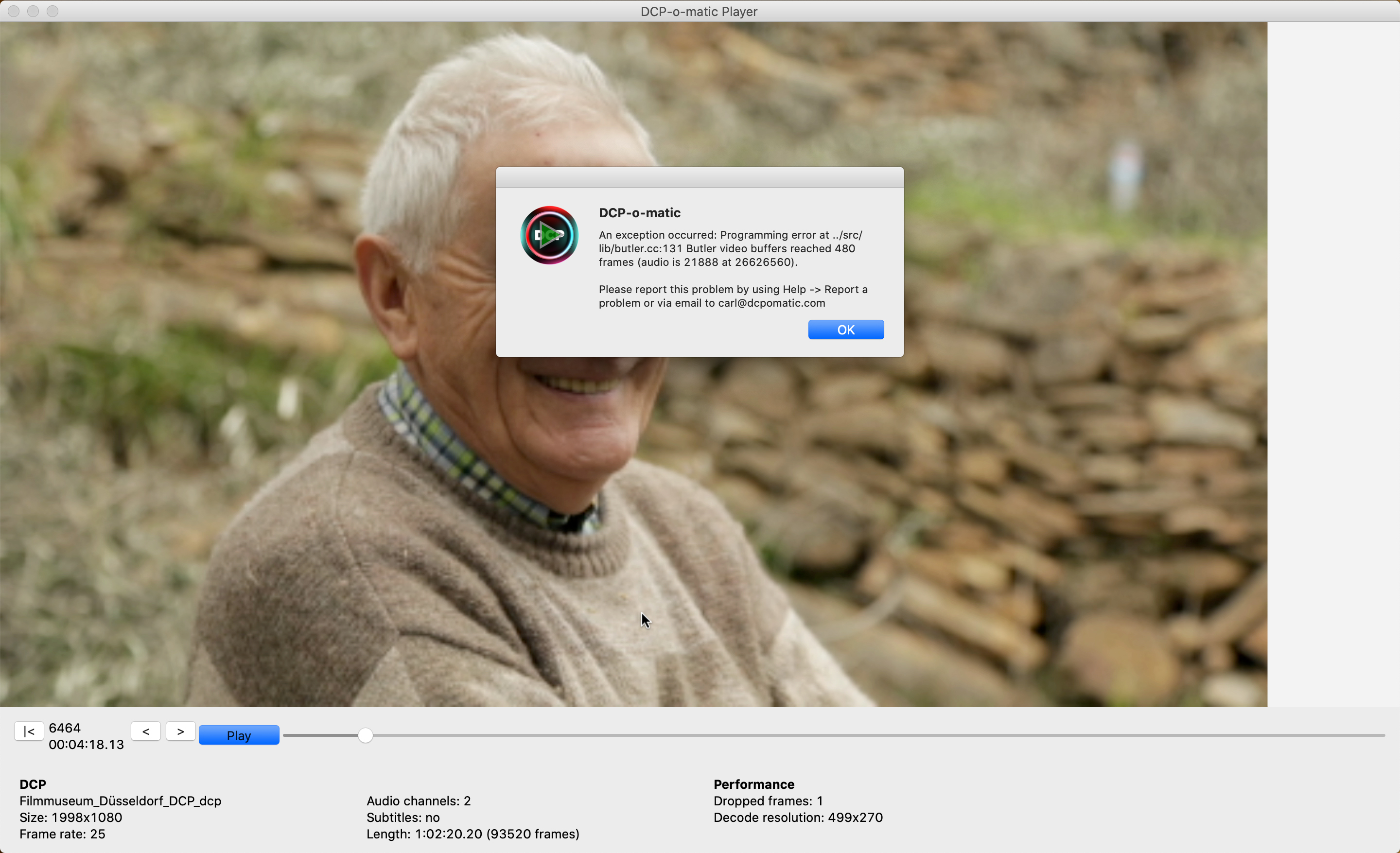Click the carl@dcpomatic.com email address text

click(771, 303)
